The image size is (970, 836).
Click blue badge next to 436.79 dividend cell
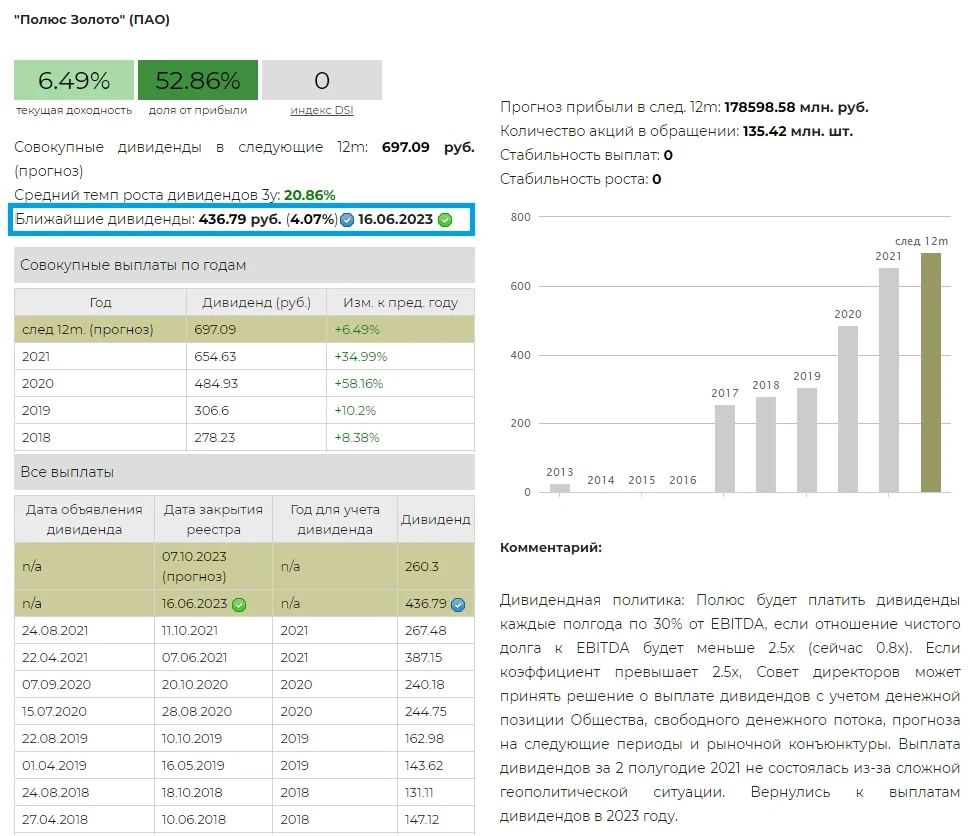(458, 604)
